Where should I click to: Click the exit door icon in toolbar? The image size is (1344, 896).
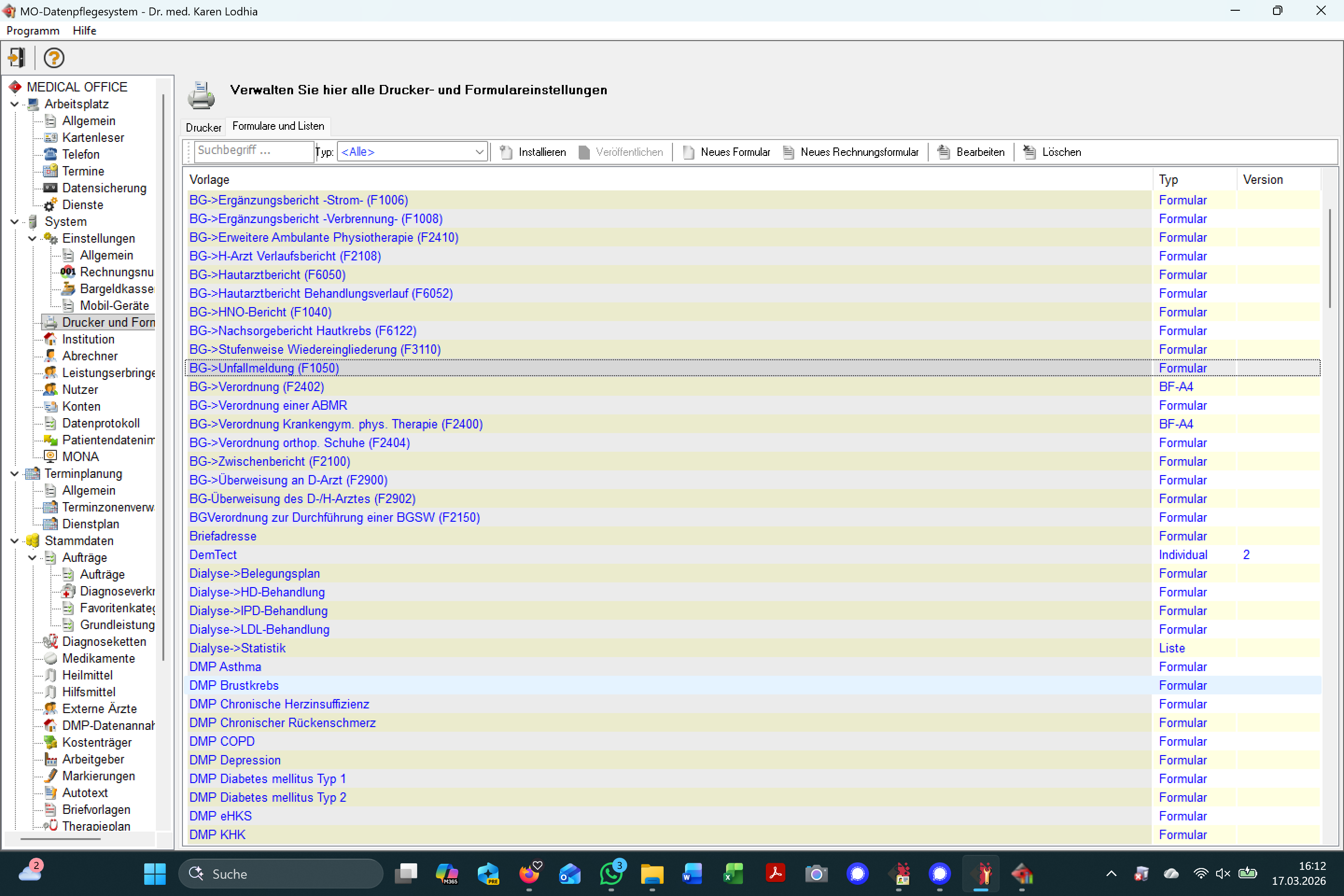coord(17,58)
